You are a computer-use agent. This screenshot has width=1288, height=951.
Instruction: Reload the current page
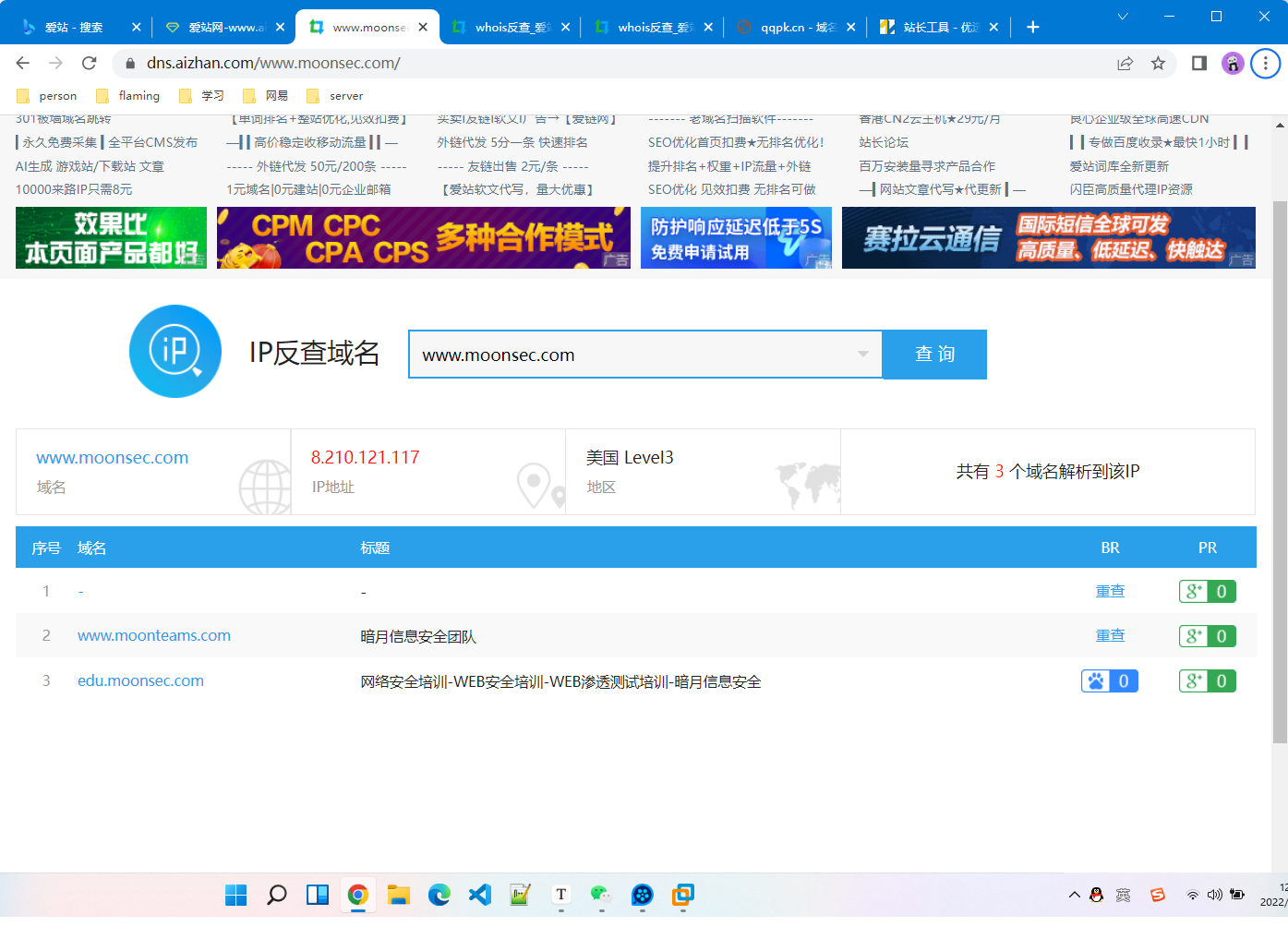(90, 63)
